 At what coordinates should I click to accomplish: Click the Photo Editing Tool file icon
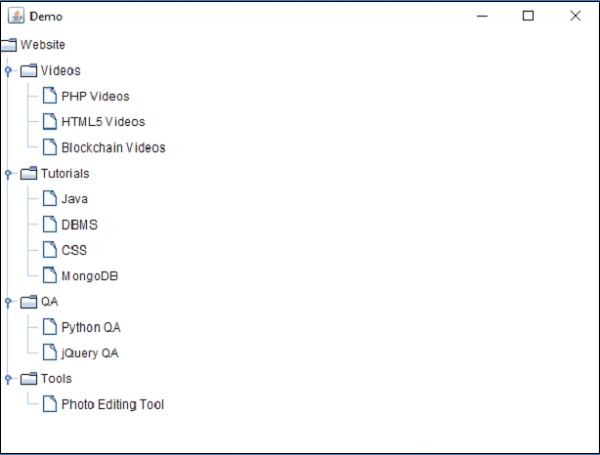[49, 405]
